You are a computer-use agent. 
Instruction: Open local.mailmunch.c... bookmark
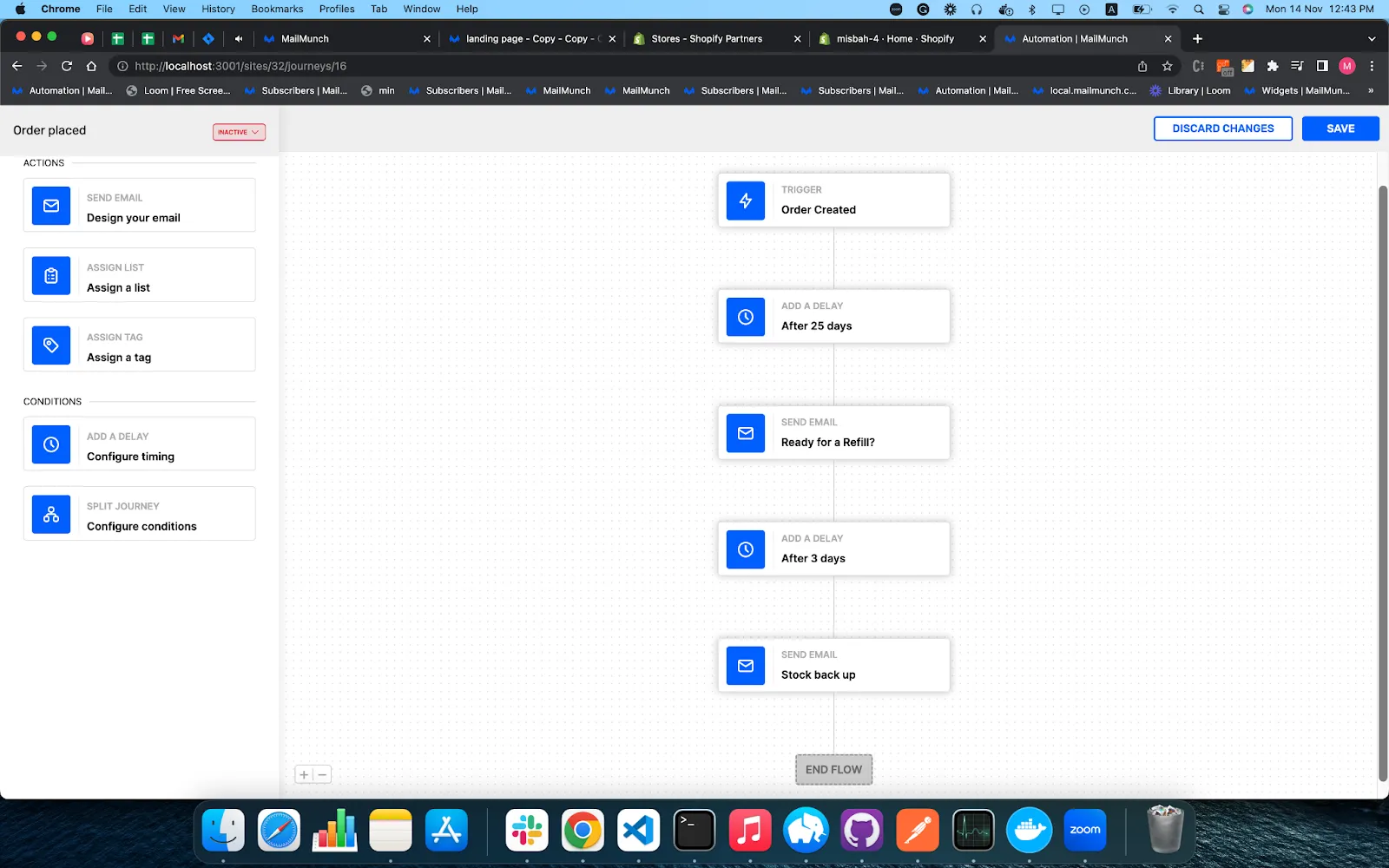(1084, 90)
